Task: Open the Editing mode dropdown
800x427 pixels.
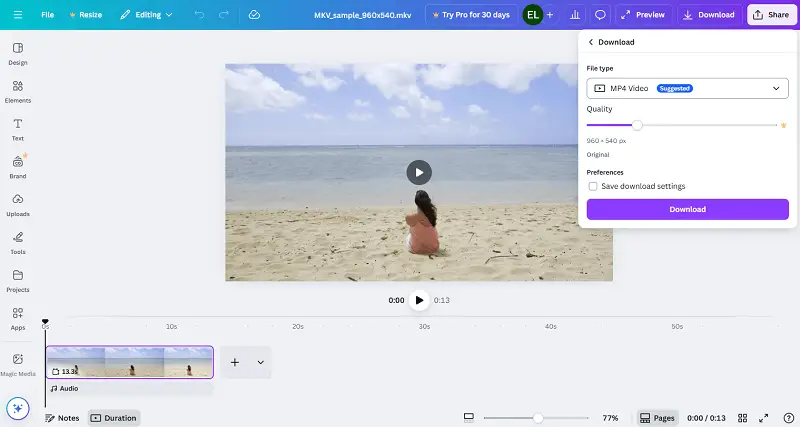Action: pos(146,15)
